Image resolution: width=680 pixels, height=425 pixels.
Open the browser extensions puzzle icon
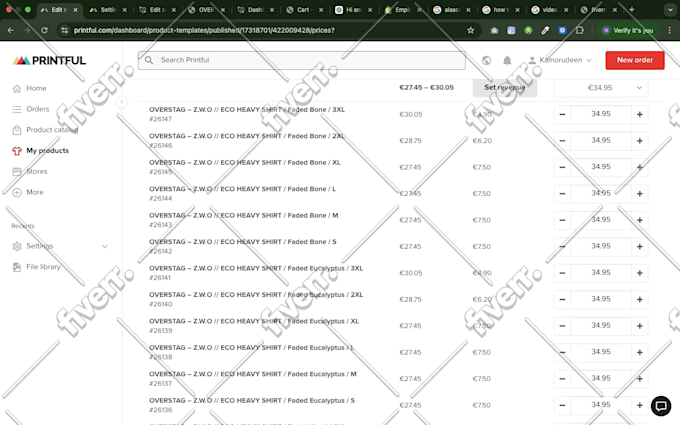point(579,30)
